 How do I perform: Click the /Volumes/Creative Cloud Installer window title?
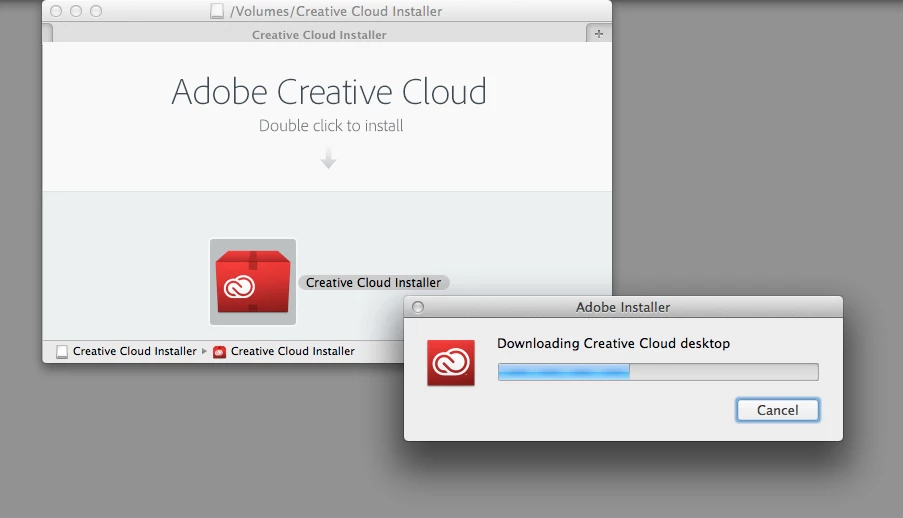pyautogui.click(x=336, y=11)
